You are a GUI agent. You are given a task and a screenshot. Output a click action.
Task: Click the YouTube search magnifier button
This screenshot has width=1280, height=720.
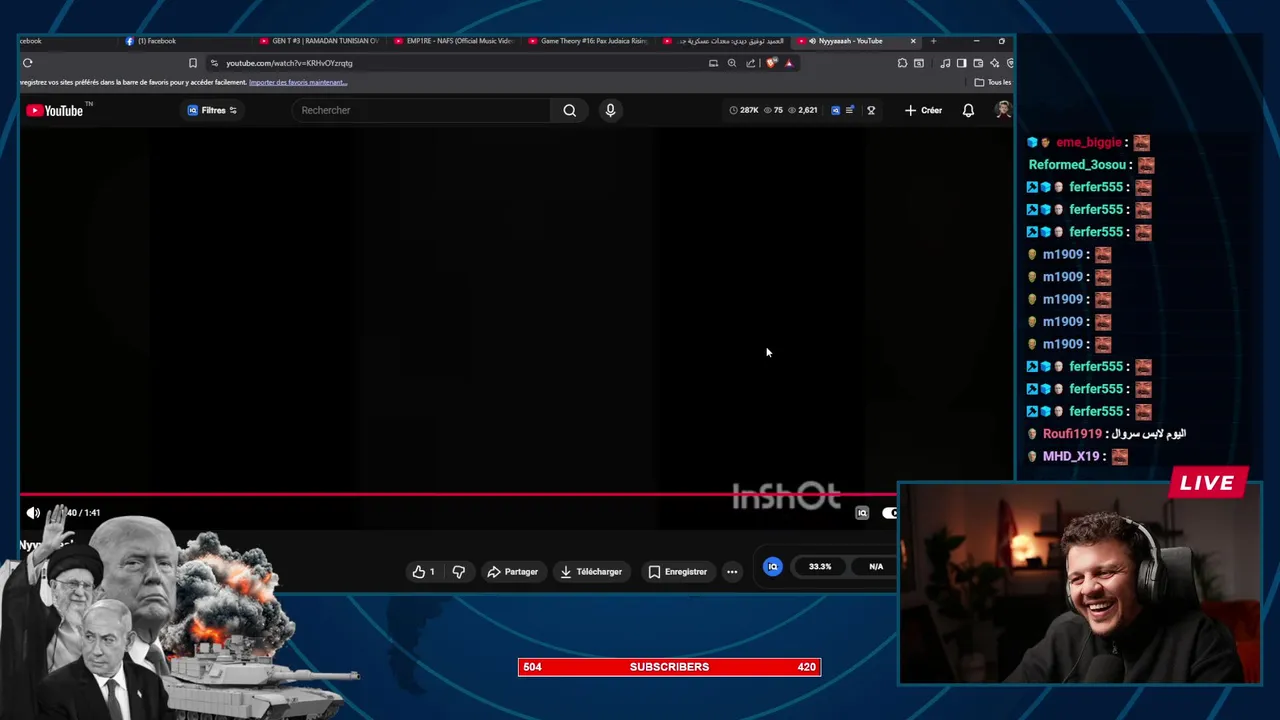point(570,110)
